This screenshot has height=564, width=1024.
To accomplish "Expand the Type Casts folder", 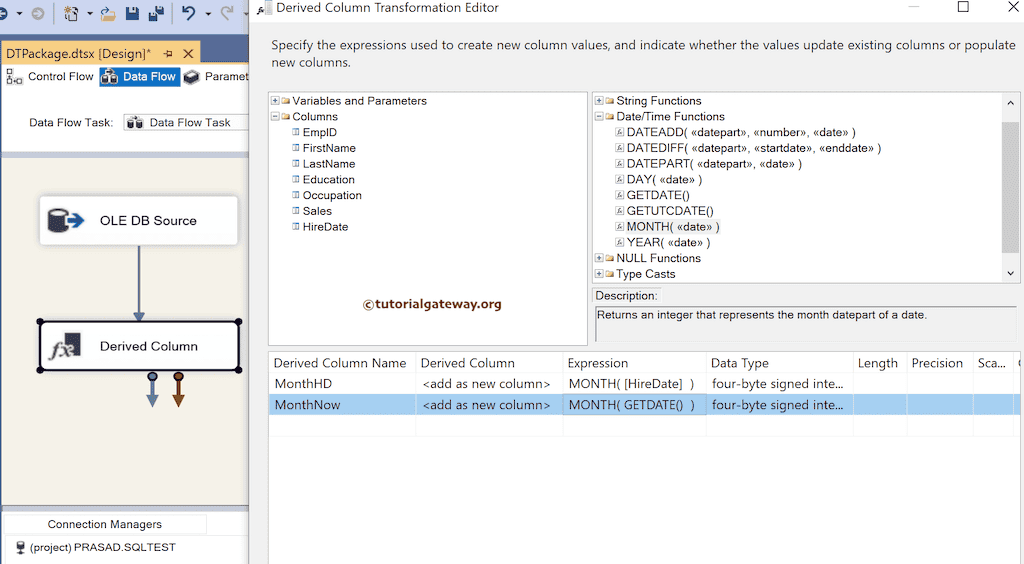I will pyautogui.click(x=599, y=274).
